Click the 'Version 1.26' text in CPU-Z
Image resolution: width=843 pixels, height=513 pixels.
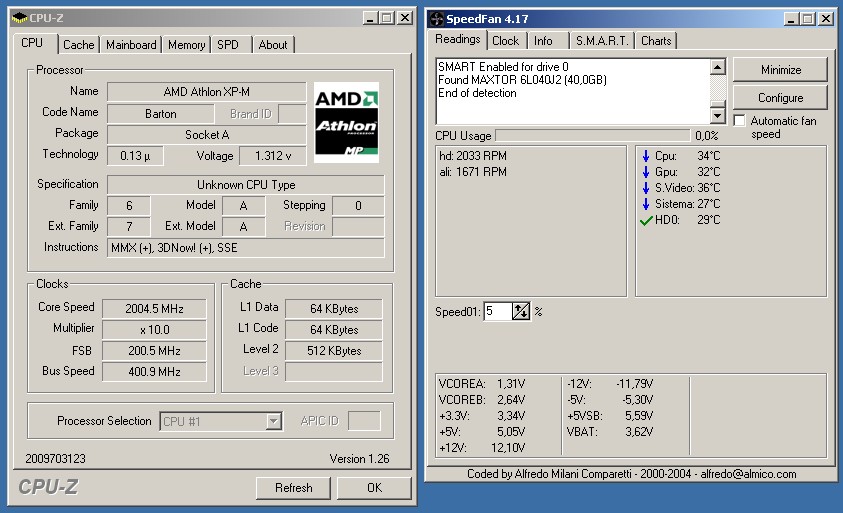point(359,459)
